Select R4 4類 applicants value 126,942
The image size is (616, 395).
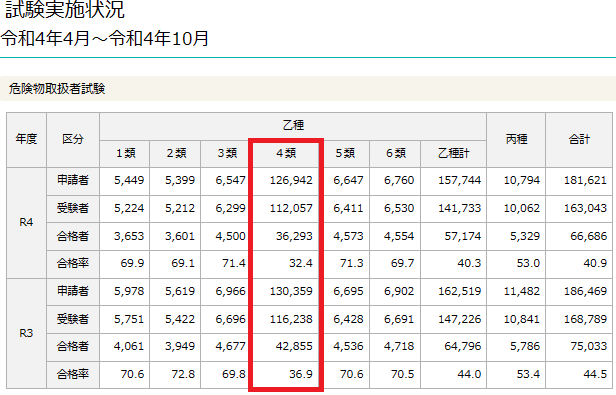coord(291,180)
